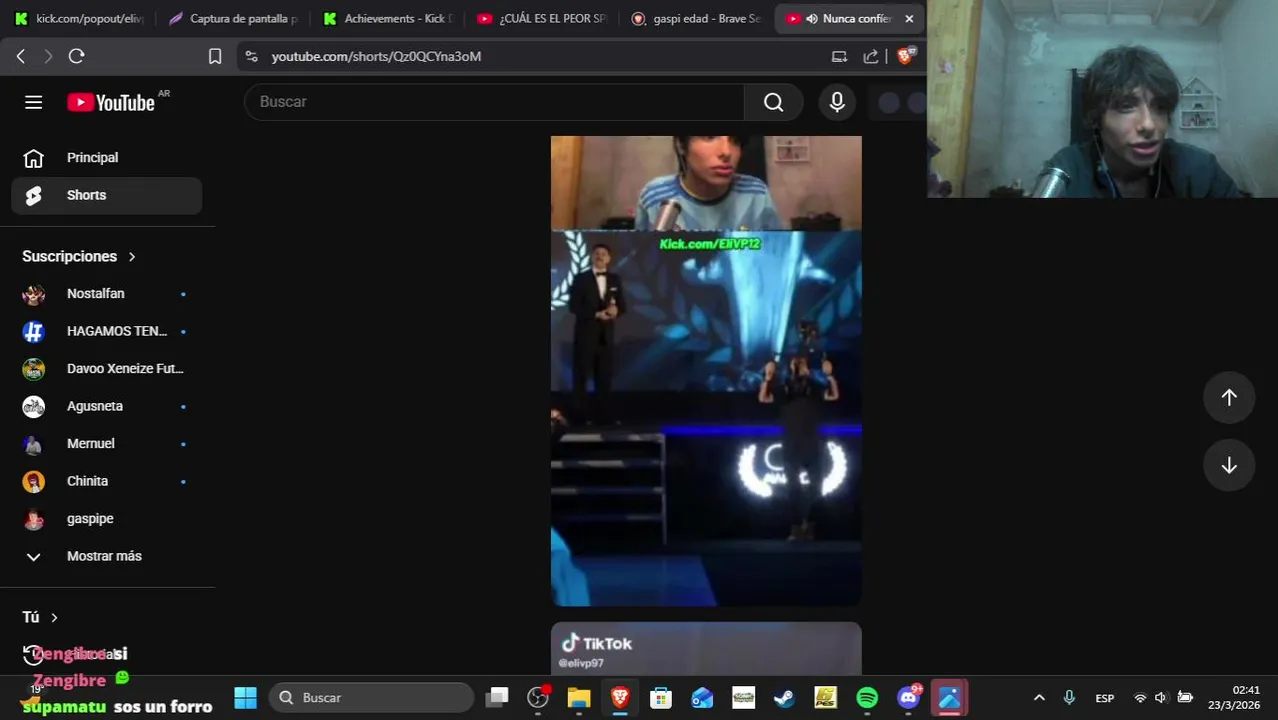Open Task View on the taskbar
1278x720 pixels.
497,698
